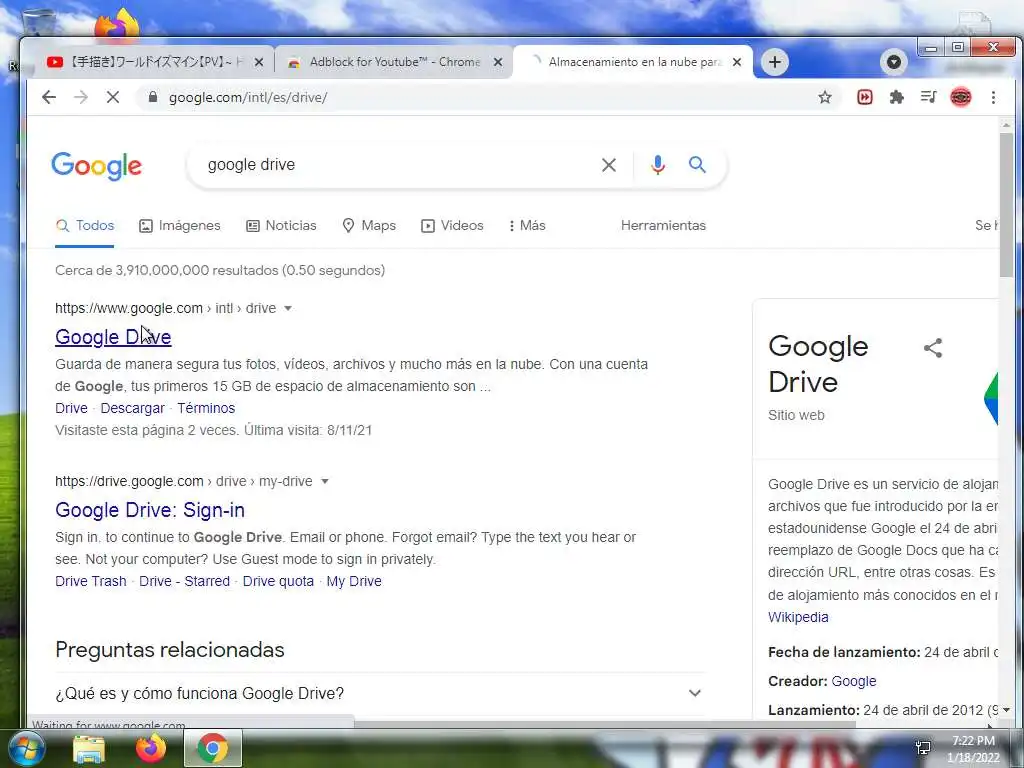Go back to the previous page

[49, 97]
